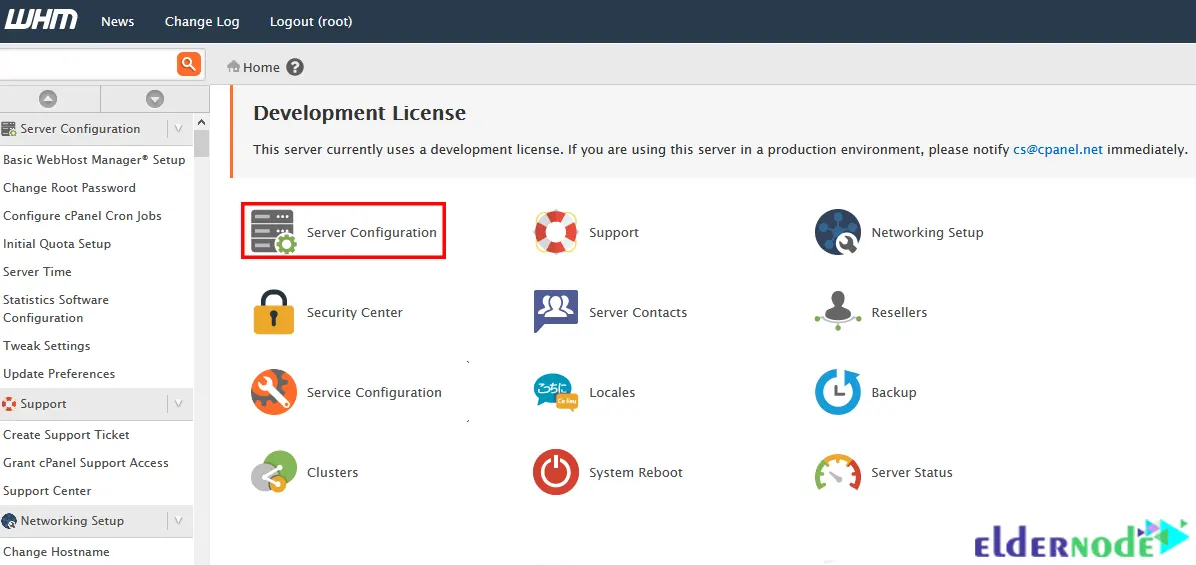The image size is (1196, 565).
Task: Click the Networking Setup label in main panel
Action: 928,233
